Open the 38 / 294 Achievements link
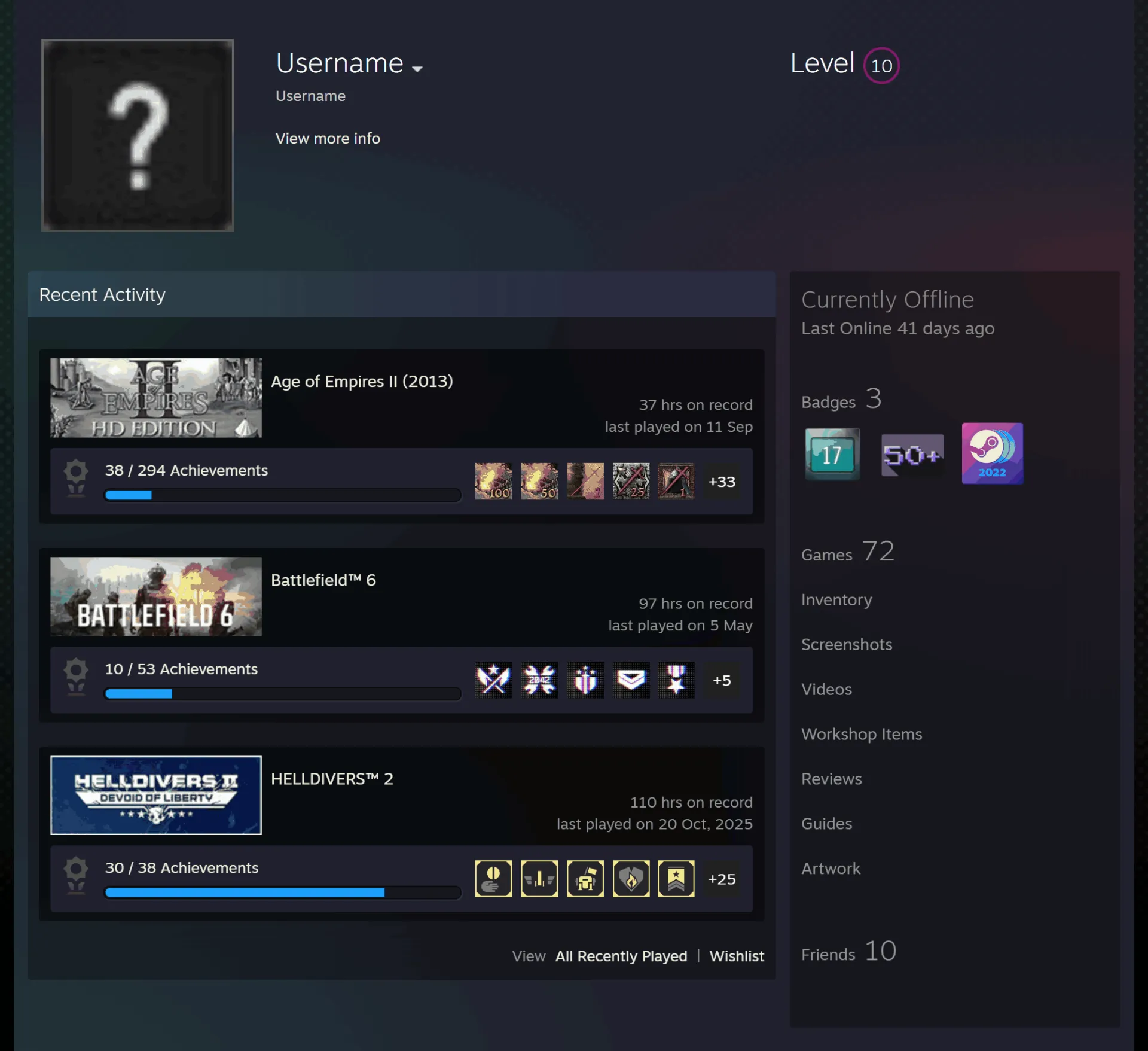The width and height of the screenshot is (1148, 1051). coord(187,470)
